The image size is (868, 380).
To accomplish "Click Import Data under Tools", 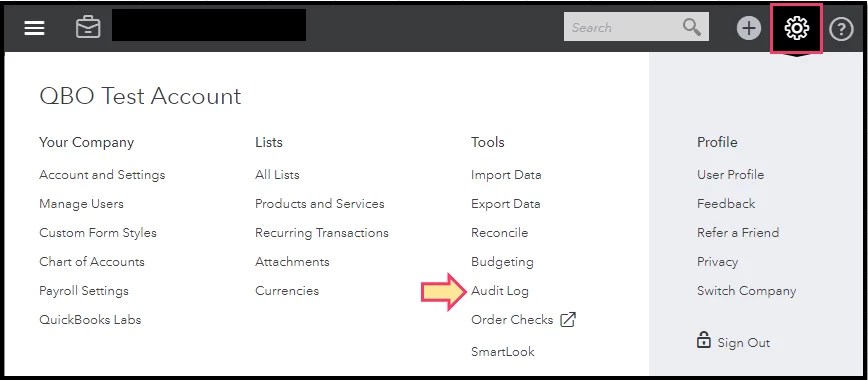I will pos(506,175).
